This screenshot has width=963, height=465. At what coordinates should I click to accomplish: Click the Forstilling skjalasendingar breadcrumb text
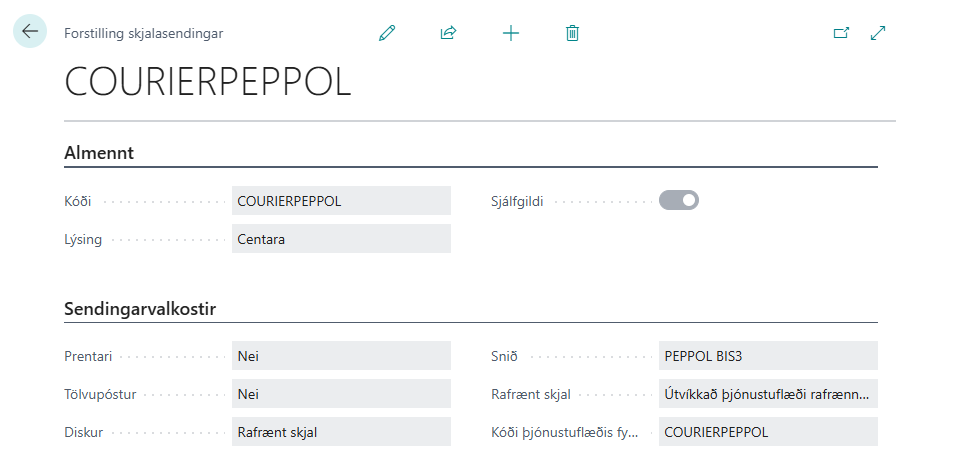coord(144,33)
